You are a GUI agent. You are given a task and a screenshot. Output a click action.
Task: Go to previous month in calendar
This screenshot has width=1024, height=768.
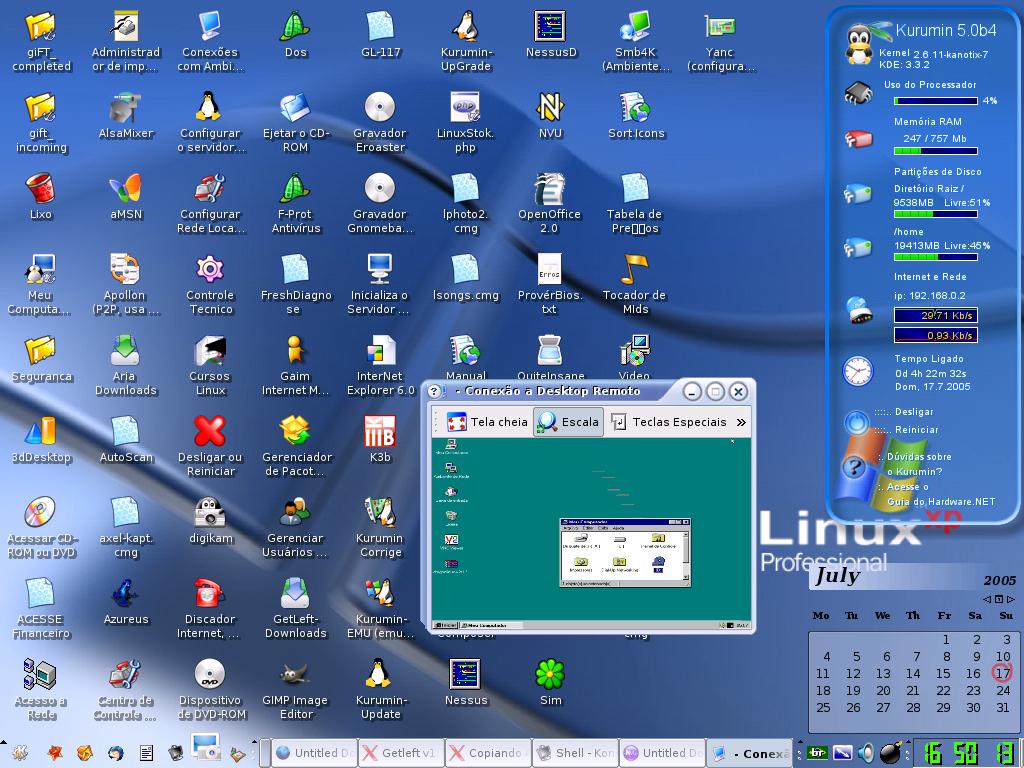pos(987,599)
